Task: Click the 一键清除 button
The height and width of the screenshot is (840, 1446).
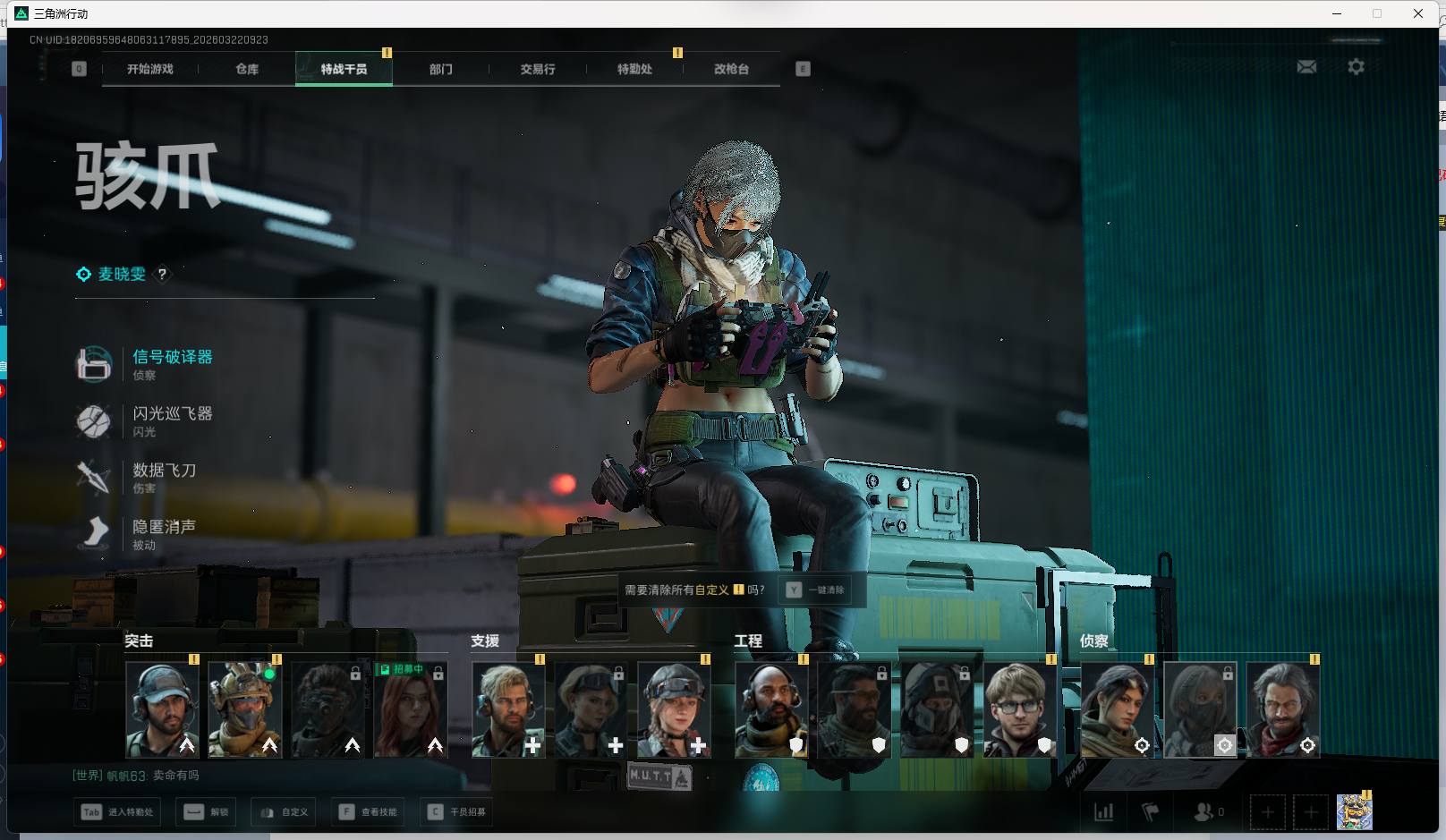Action: tap(816, 590)
